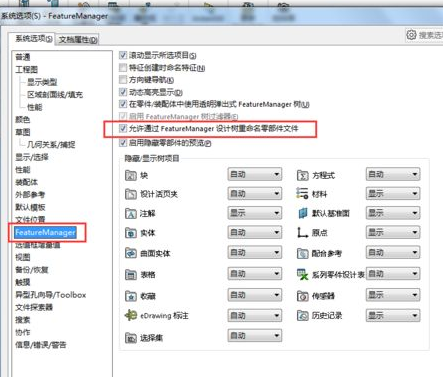Open the eDrawing 标注 visibility dropdown
Screen dimensions: 443x377
(255, 315)
